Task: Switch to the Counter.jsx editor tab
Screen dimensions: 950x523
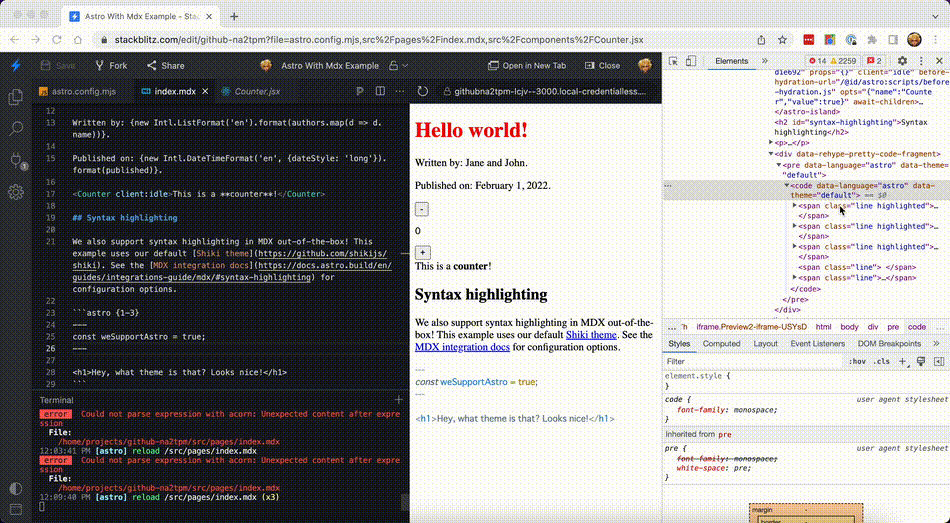Action: click(x=256, y=91)
